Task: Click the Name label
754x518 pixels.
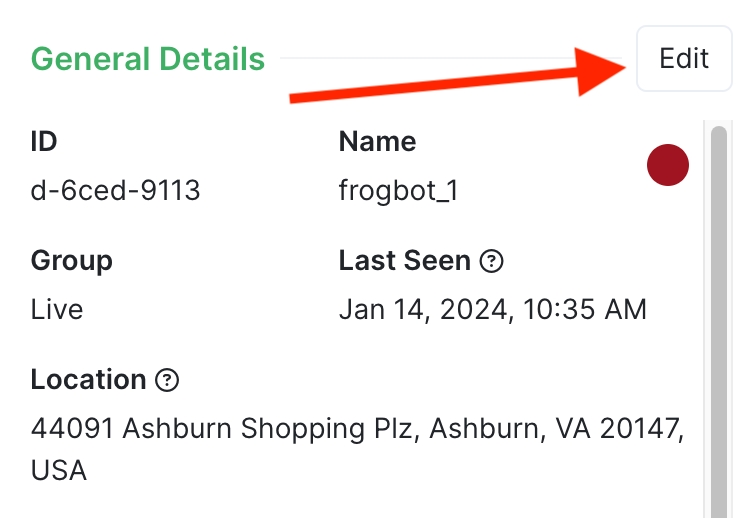Action: (377, 141)
